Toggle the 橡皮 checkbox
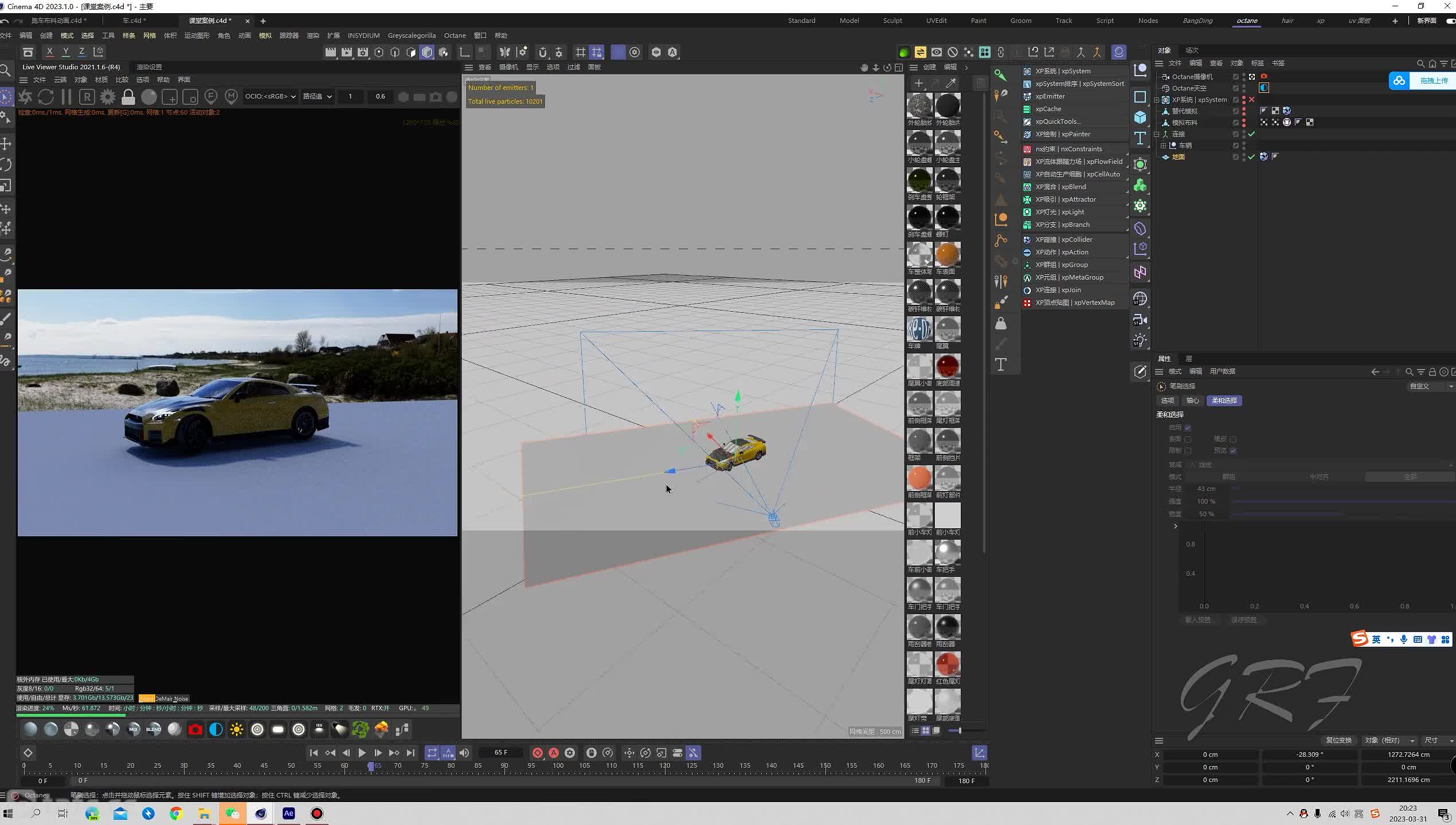 pyautogui.click(x=1233, y=439)
